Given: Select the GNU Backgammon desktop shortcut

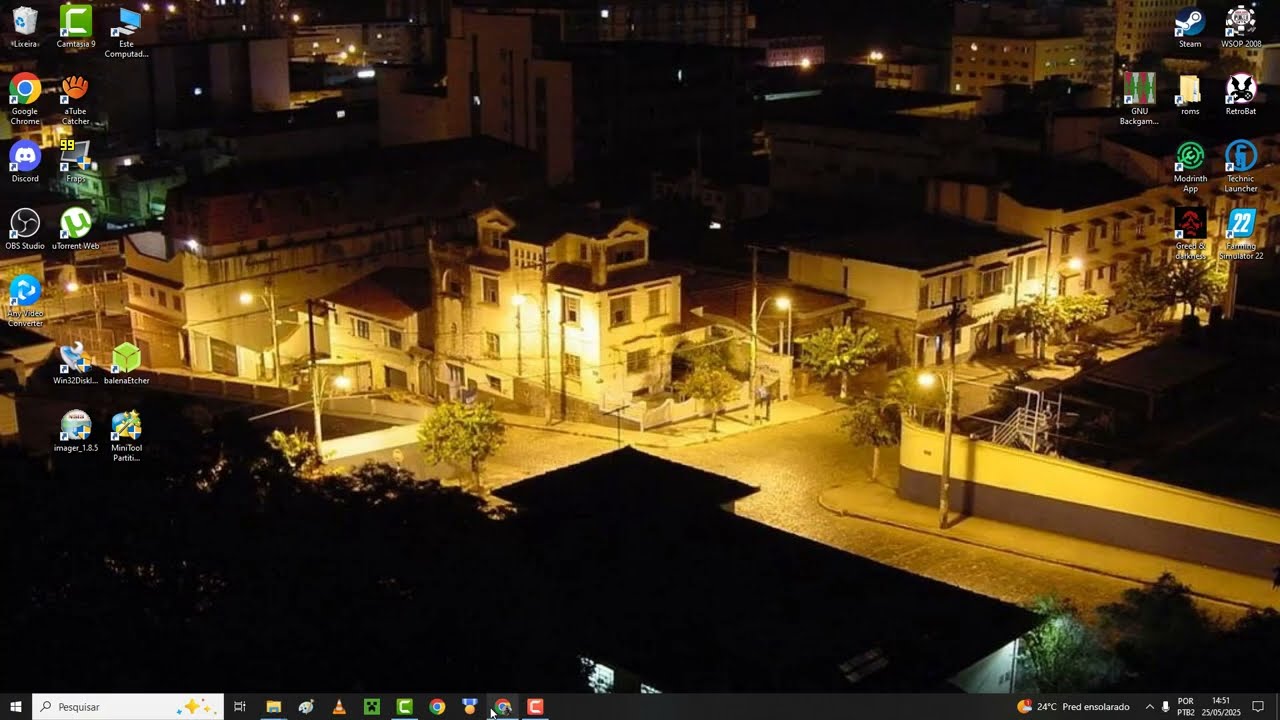Looking at the screenshot, I should tap(1139, 99).
